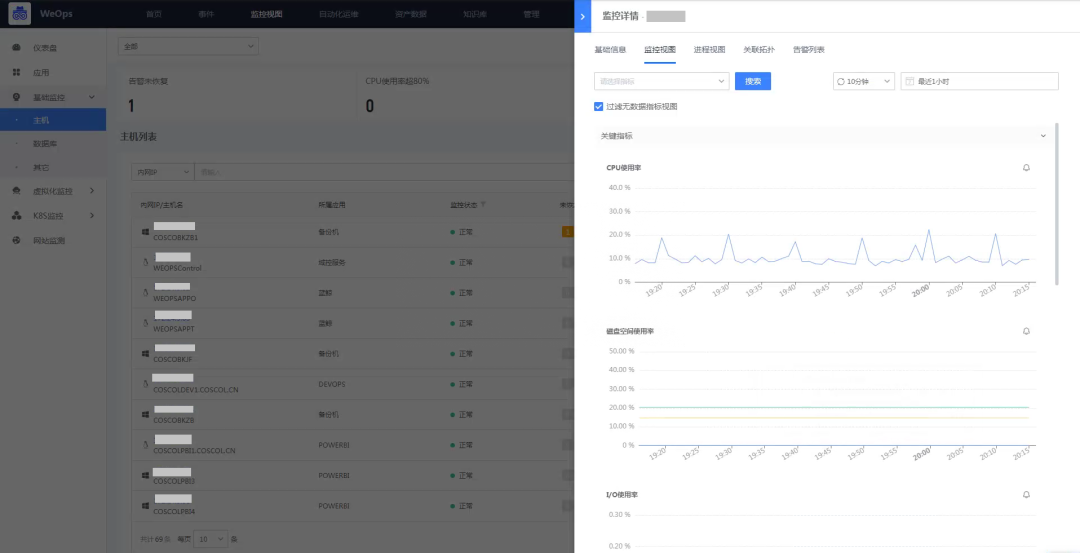Viewport: 1080px width, 553px height.
Task: Click the Windows icon in the COSCOBKZB row
Action: (x=146, y=415)
